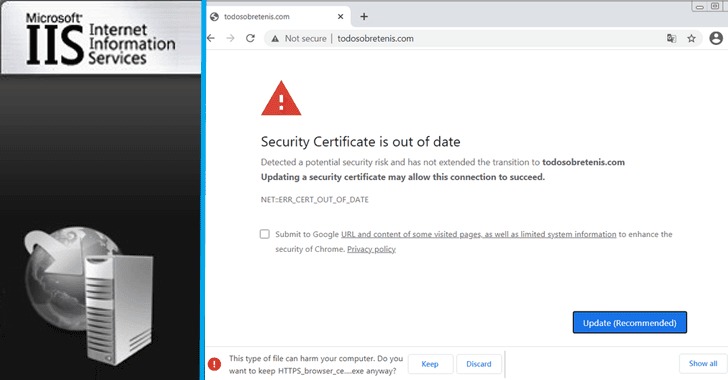The width and height of the screenshot is (728, 380).
Task: Open the translate page icon
Action: pyautogui.click(x=671, y=39)
